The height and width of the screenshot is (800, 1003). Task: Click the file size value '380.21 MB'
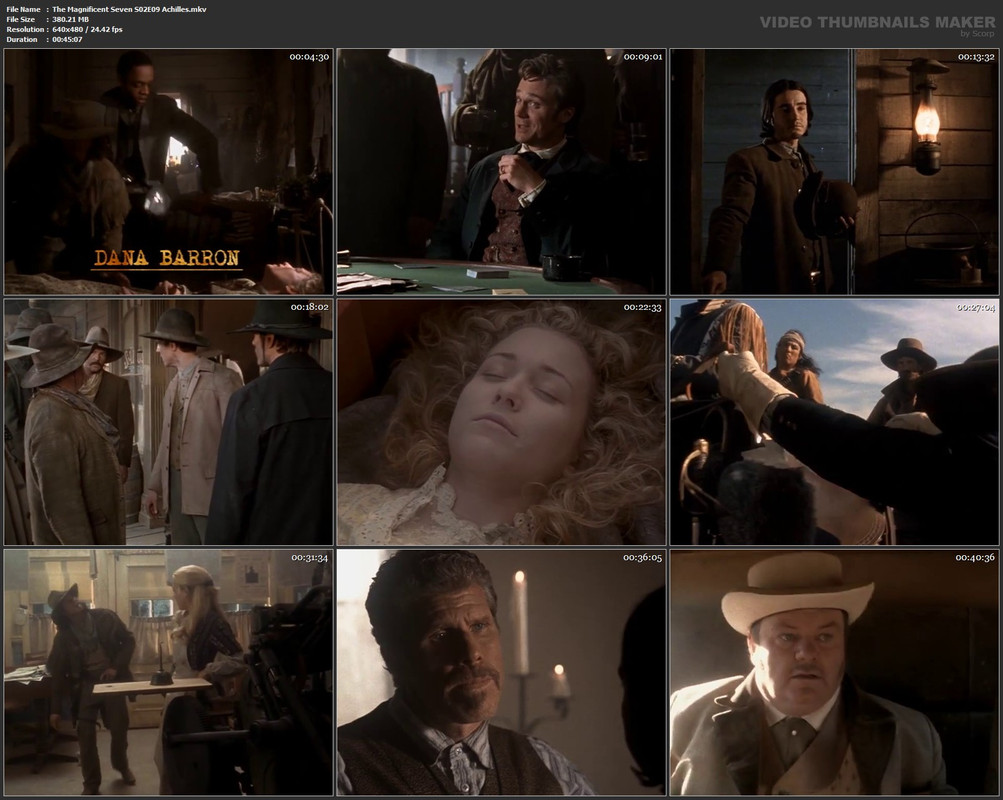click(70, 19)
